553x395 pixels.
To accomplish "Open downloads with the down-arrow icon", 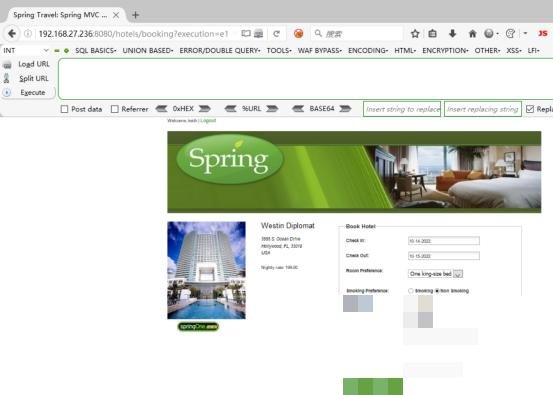I will pyautogui.click(x=452, y=34).
